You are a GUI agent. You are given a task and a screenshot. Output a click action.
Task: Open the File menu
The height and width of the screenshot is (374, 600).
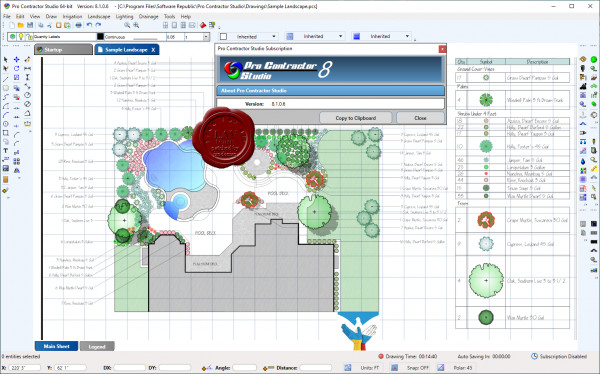point(7,16)
